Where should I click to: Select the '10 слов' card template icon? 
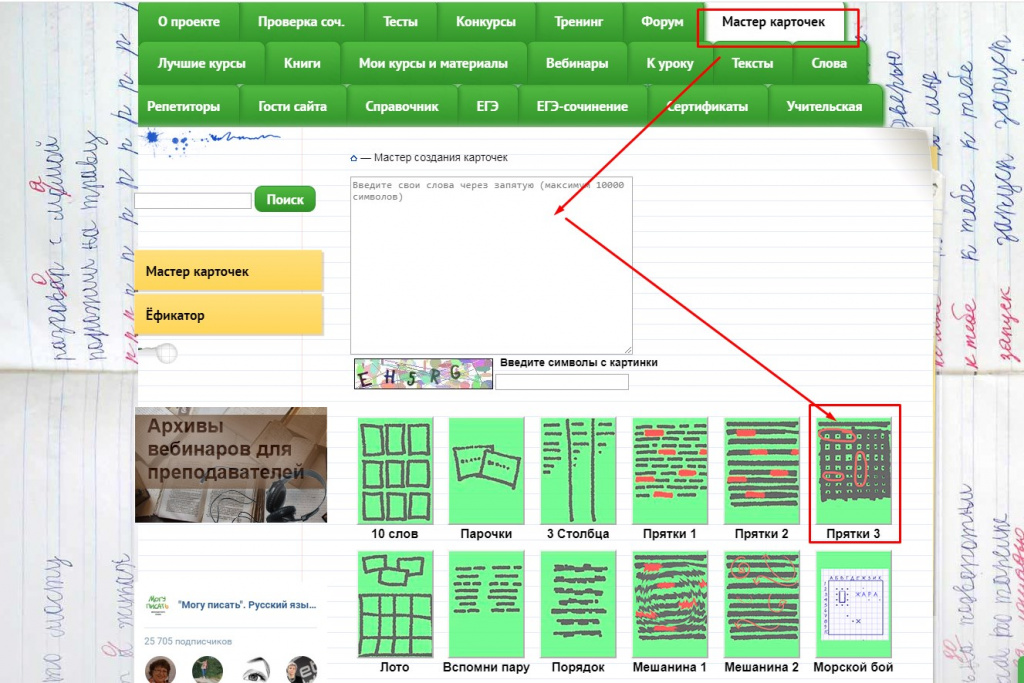click(x=395, y=471)
